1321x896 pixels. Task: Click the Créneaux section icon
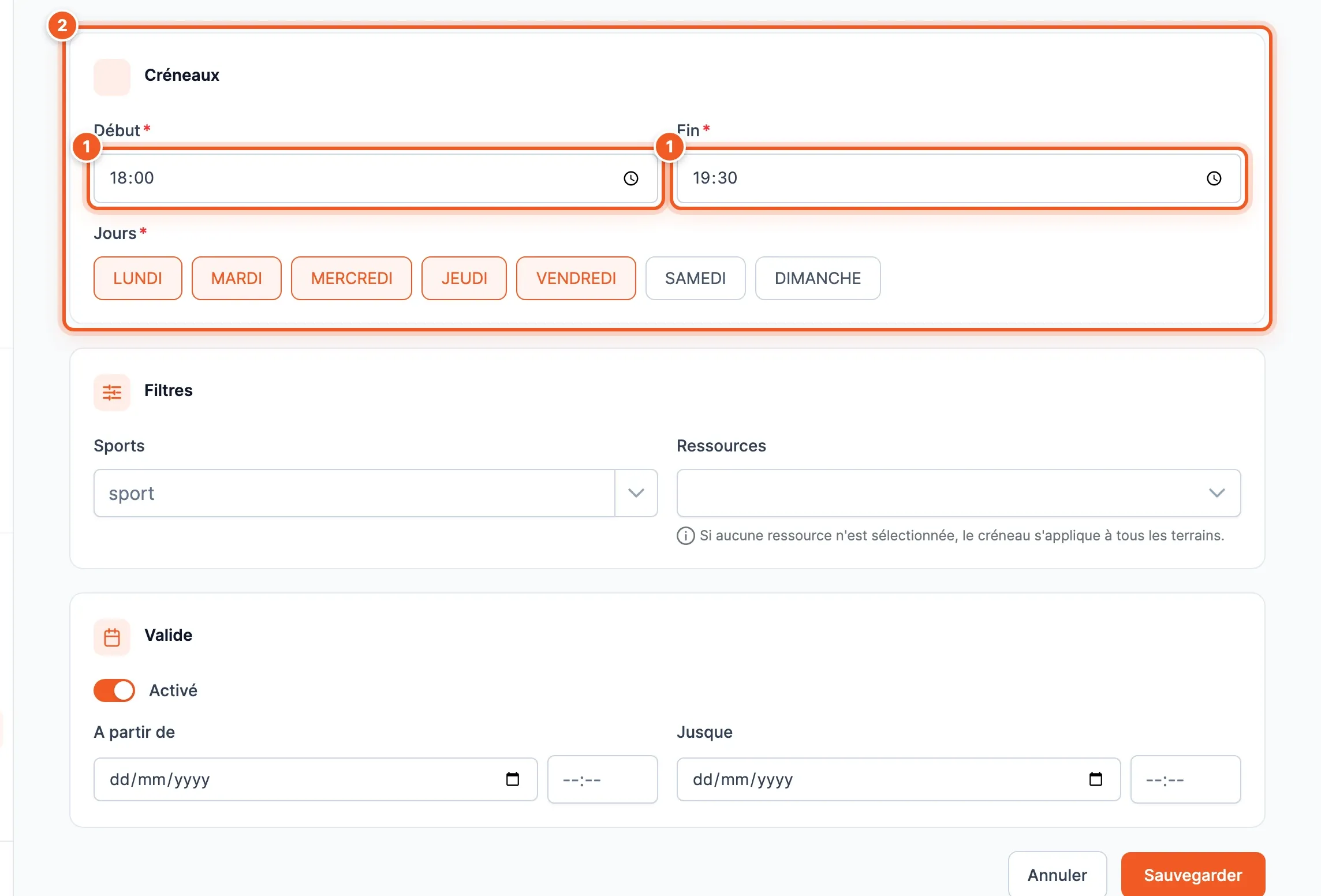coord(112,77)
